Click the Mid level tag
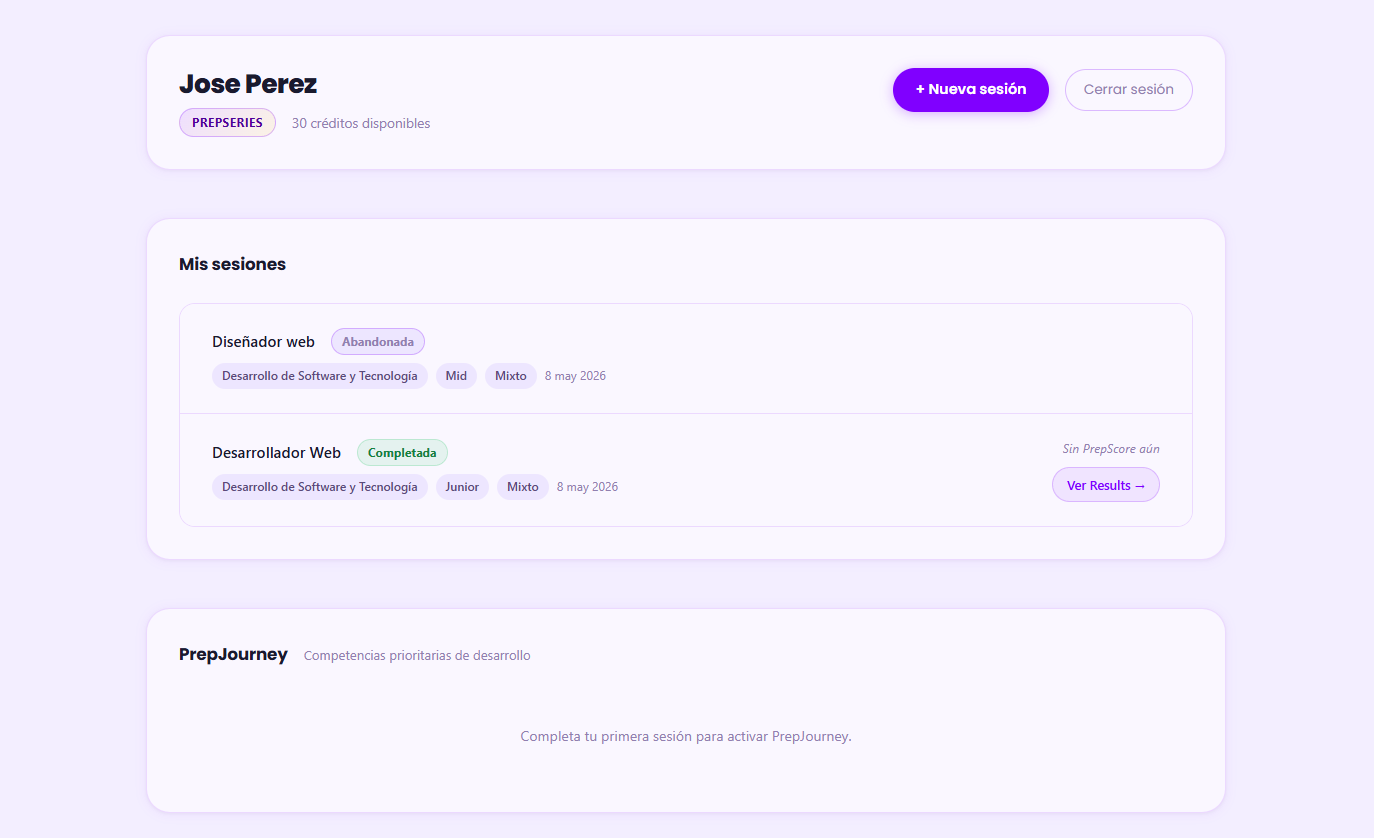 click(456, 376)
